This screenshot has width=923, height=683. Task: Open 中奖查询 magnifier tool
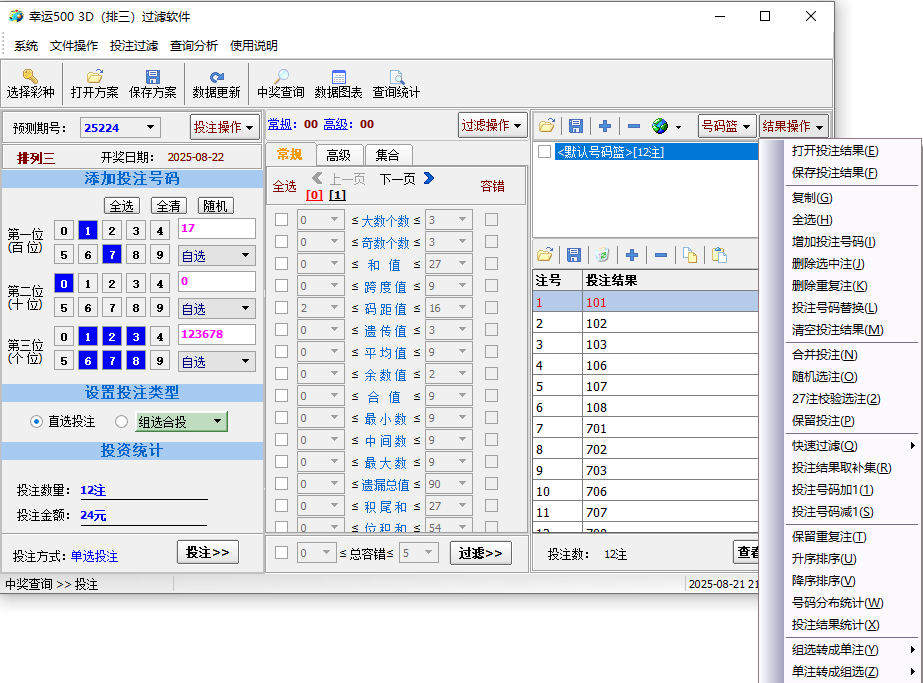[281, 77]
